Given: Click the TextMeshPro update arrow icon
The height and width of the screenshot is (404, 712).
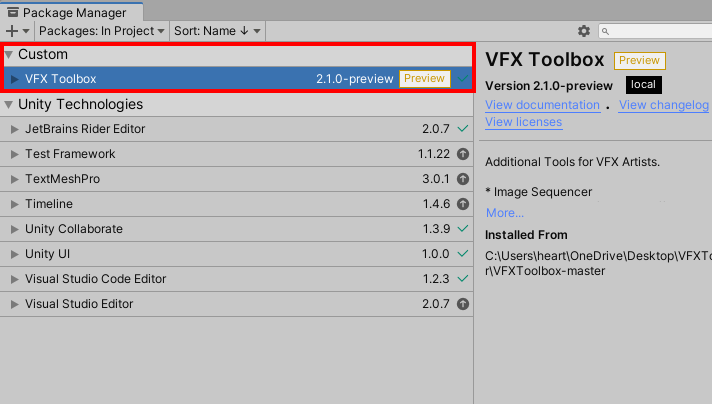Looking at the screenshot, I should click(x=463, y=179).
